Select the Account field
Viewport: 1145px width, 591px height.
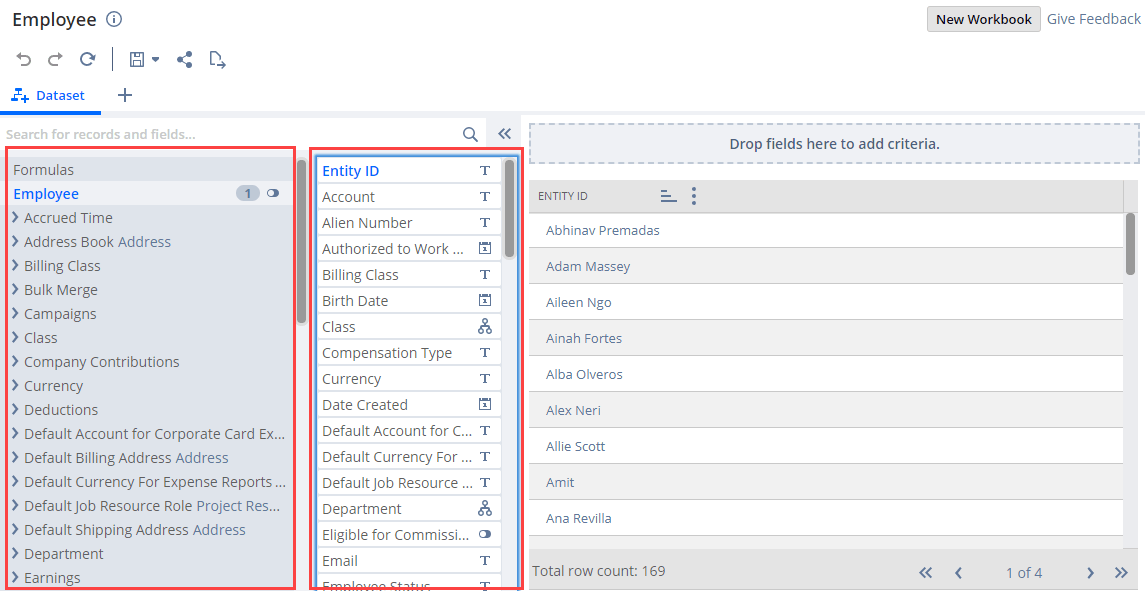point(409,197)
